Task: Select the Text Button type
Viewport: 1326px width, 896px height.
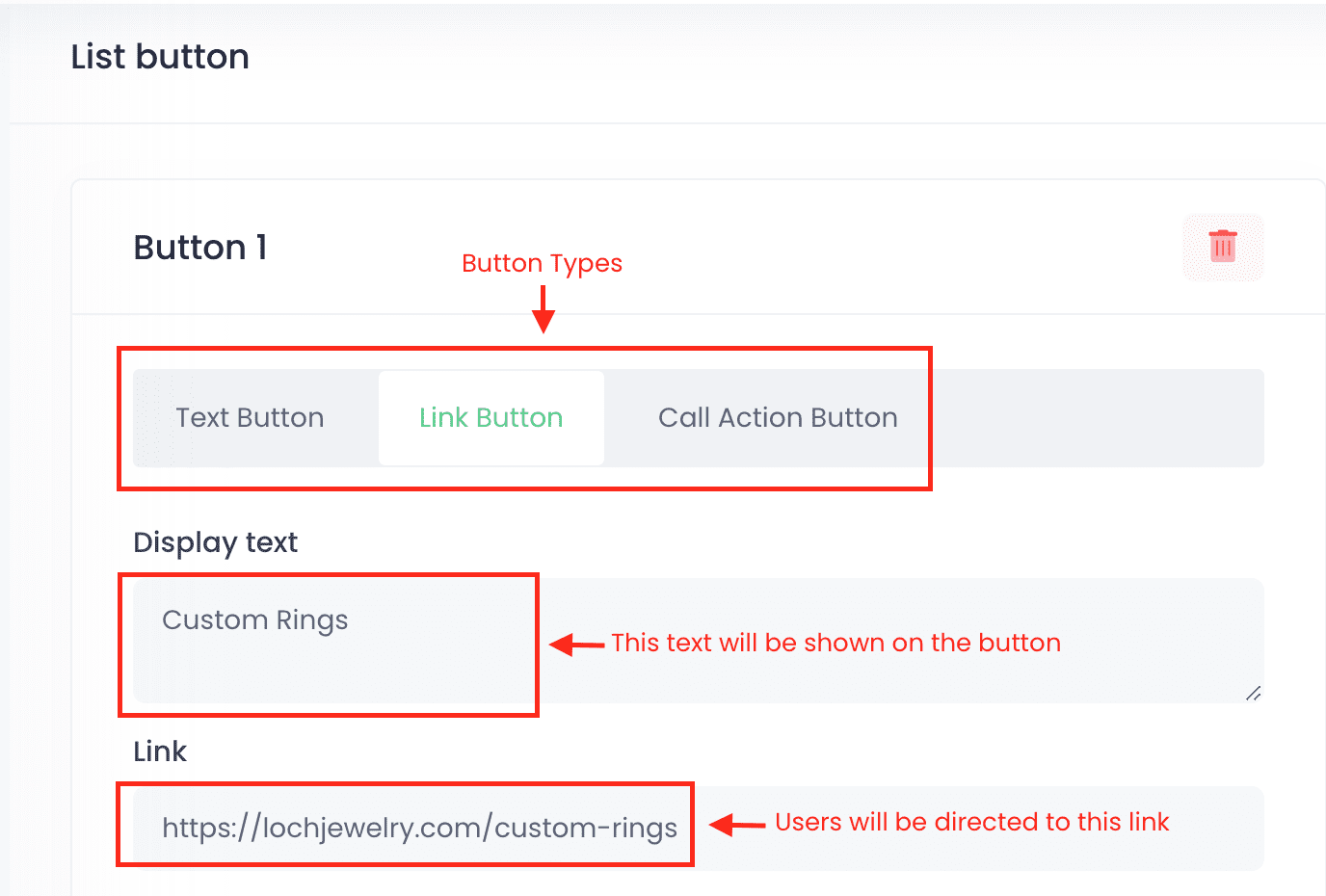Action: click(x=250, y=418)
